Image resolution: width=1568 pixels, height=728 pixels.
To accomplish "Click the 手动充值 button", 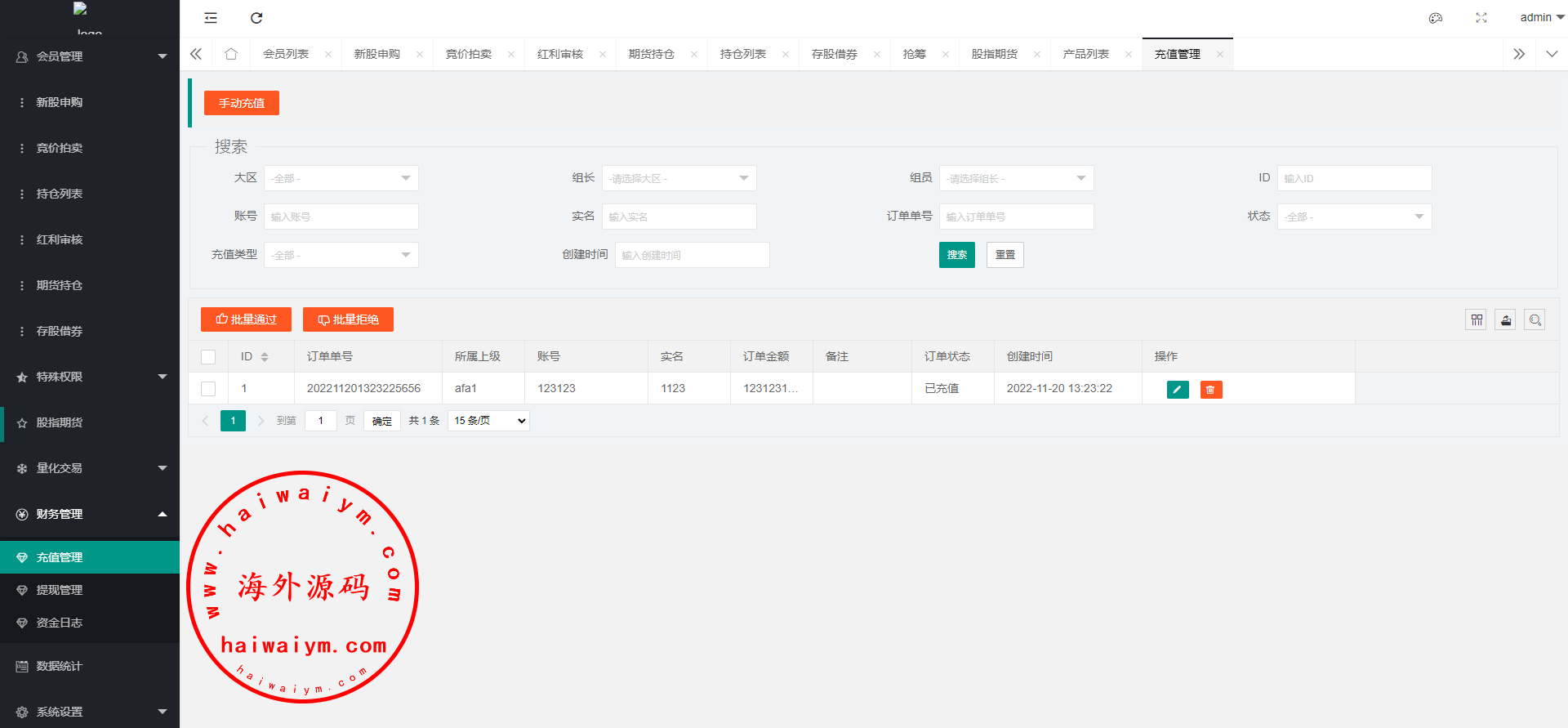I will [x=242, y=103].
